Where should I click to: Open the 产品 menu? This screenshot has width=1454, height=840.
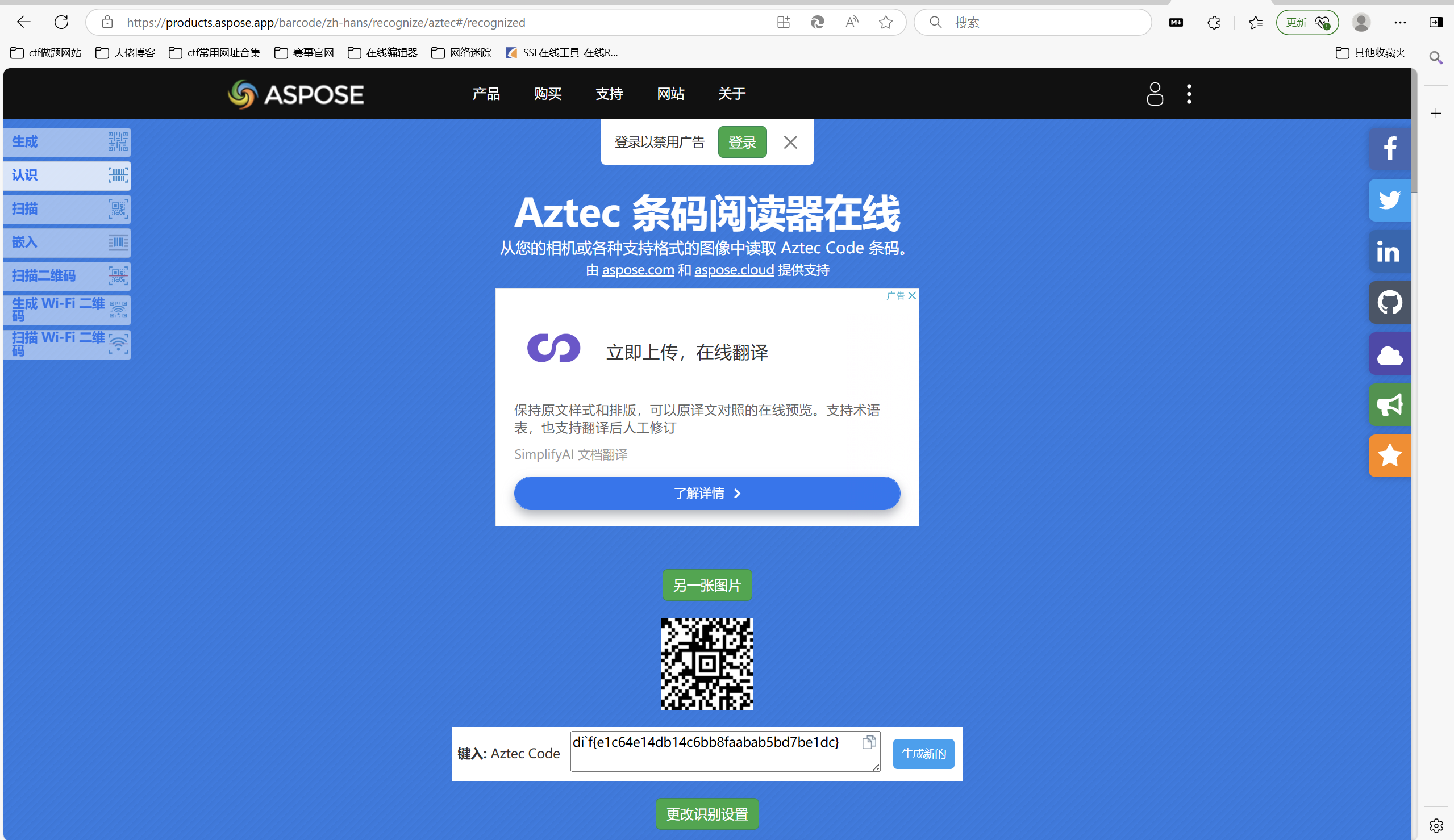[x=486, y=94]
